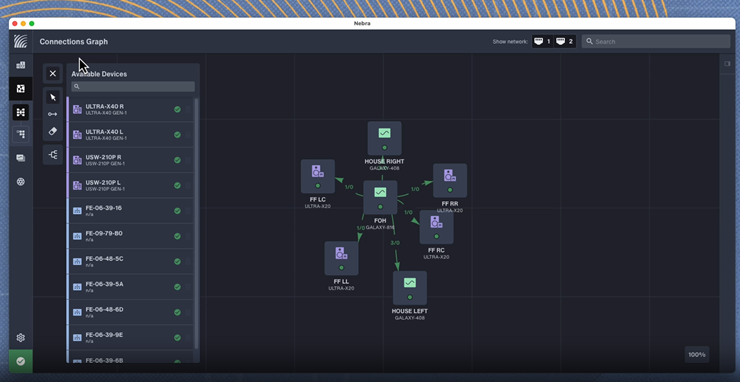Select FE-09-79-B0 device row

pyautogui.click(x=131, y=237)
